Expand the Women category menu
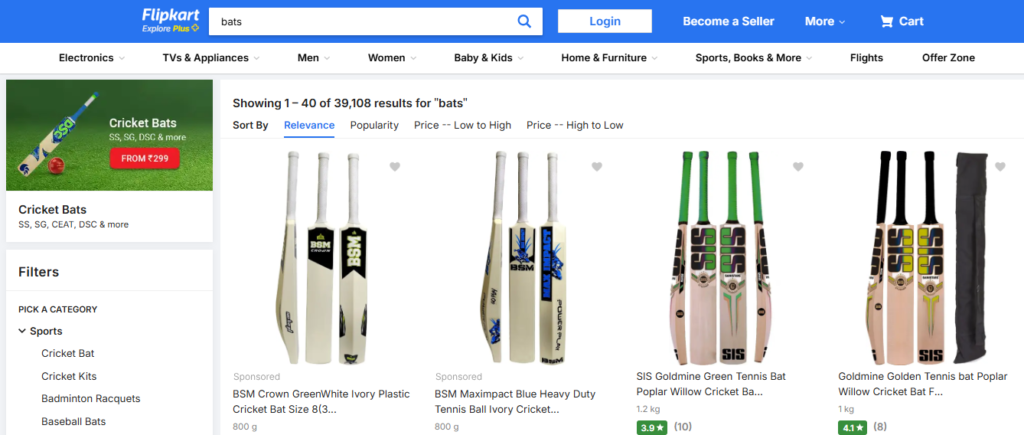The image size is (1024, 435). pos(392,58)
